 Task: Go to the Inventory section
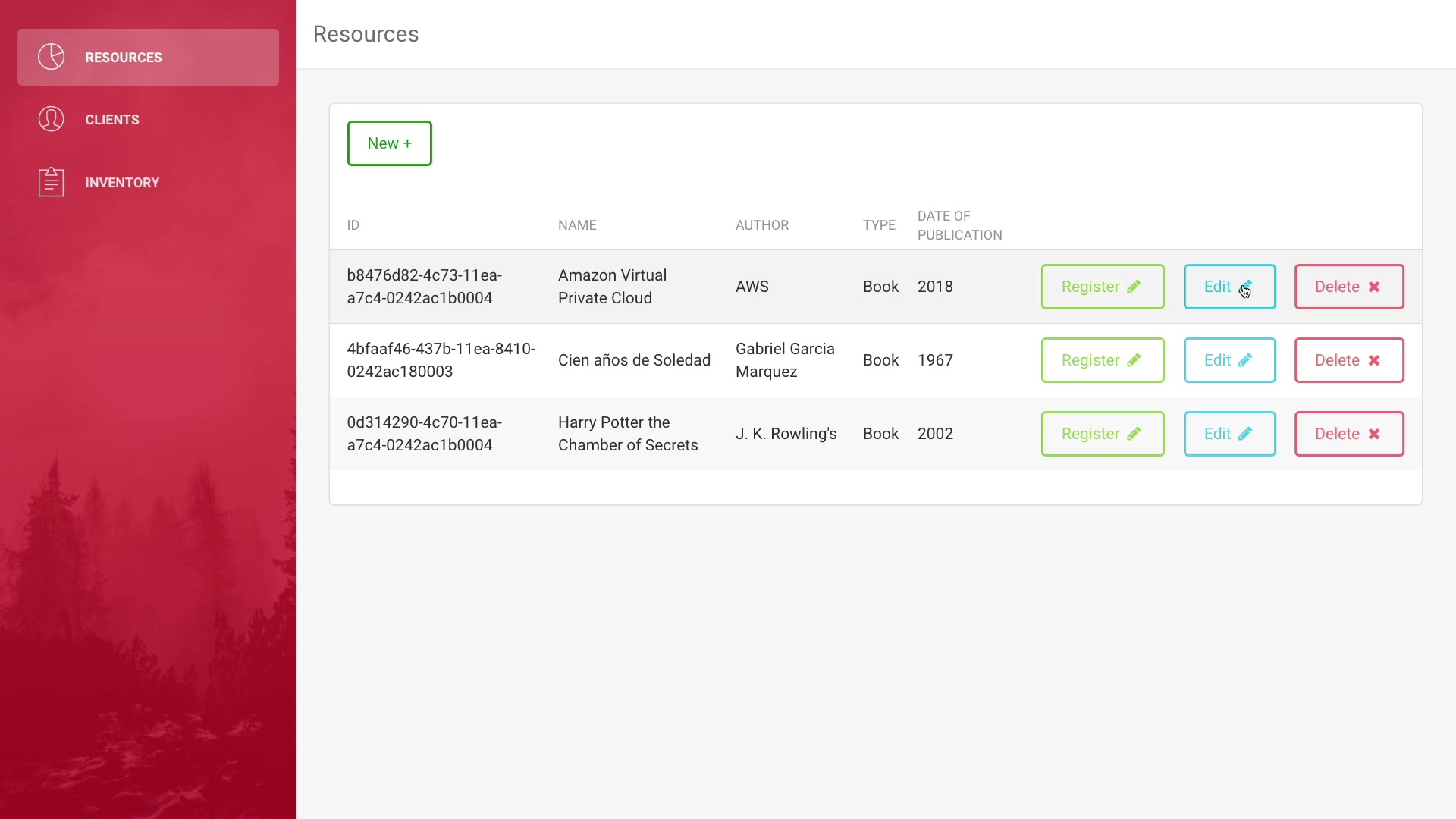point(122,183)
